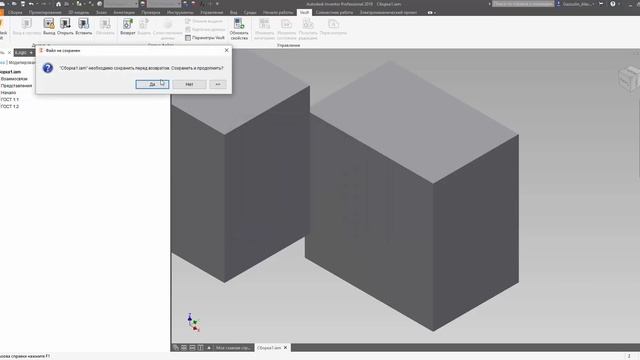The height and width of the screenshot is (360, 640).
Task: Open the appearance dropdown in title bar
Action: [x=164, y=4]
